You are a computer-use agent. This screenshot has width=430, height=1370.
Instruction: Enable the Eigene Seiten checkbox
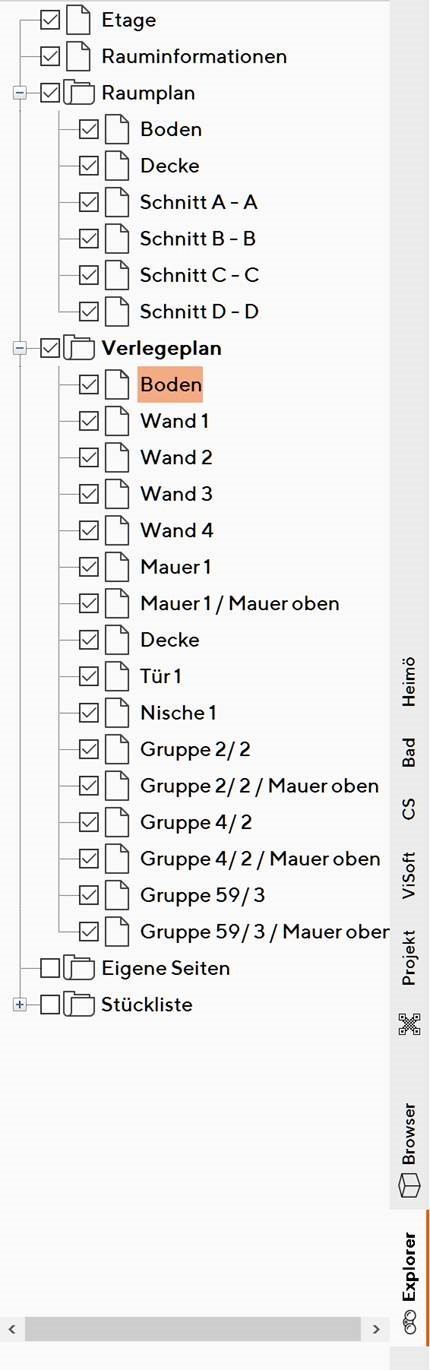(50, 968)
